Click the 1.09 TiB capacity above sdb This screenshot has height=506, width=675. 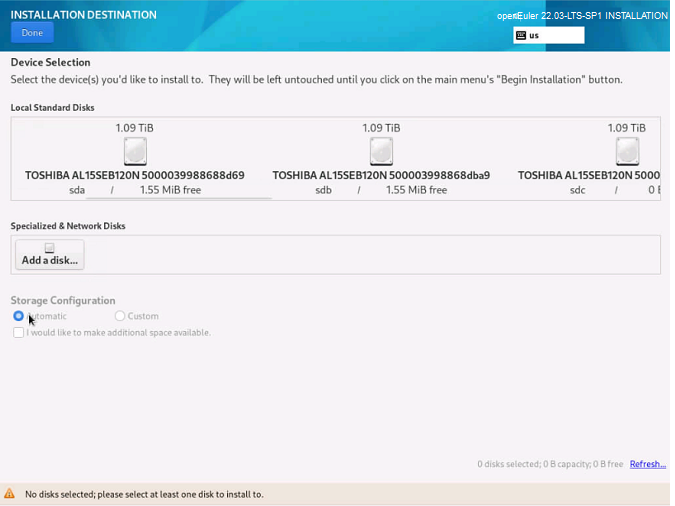[x=381, y=128]
